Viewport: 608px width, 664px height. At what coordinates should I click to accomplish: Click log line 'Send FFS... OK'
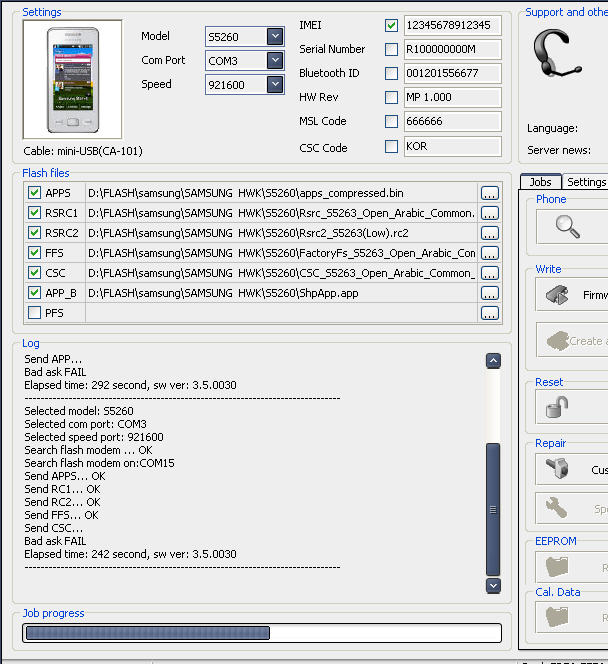(x=61, y=515)
